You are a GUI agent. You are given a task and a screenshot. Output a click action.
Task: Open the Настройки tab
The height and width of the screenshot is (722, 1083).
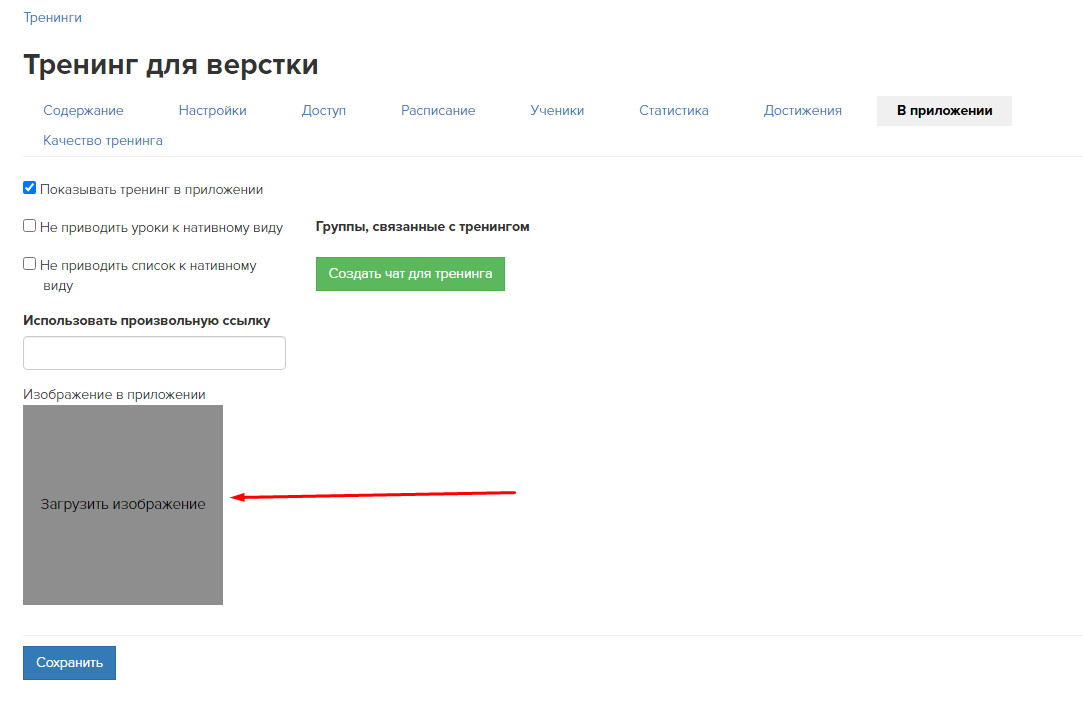click(x=212, y=110)
